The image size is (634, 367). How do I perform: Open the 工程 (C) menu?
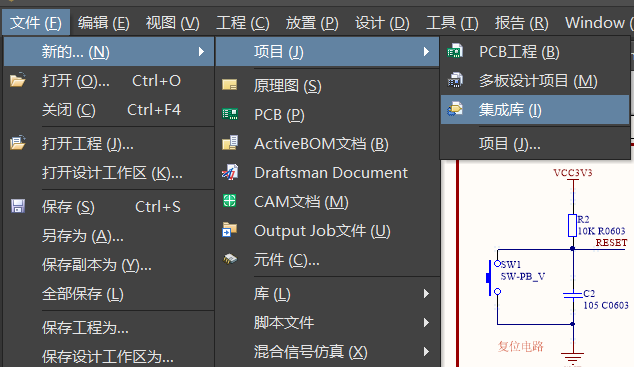tap(243, 23)
